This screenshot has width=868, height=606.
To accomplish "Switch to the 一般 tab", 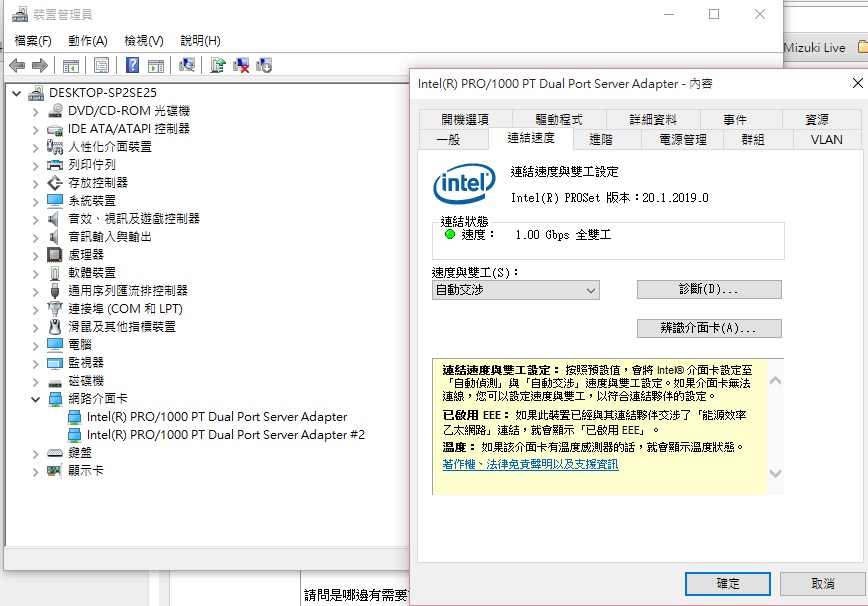I will [454, 139].
